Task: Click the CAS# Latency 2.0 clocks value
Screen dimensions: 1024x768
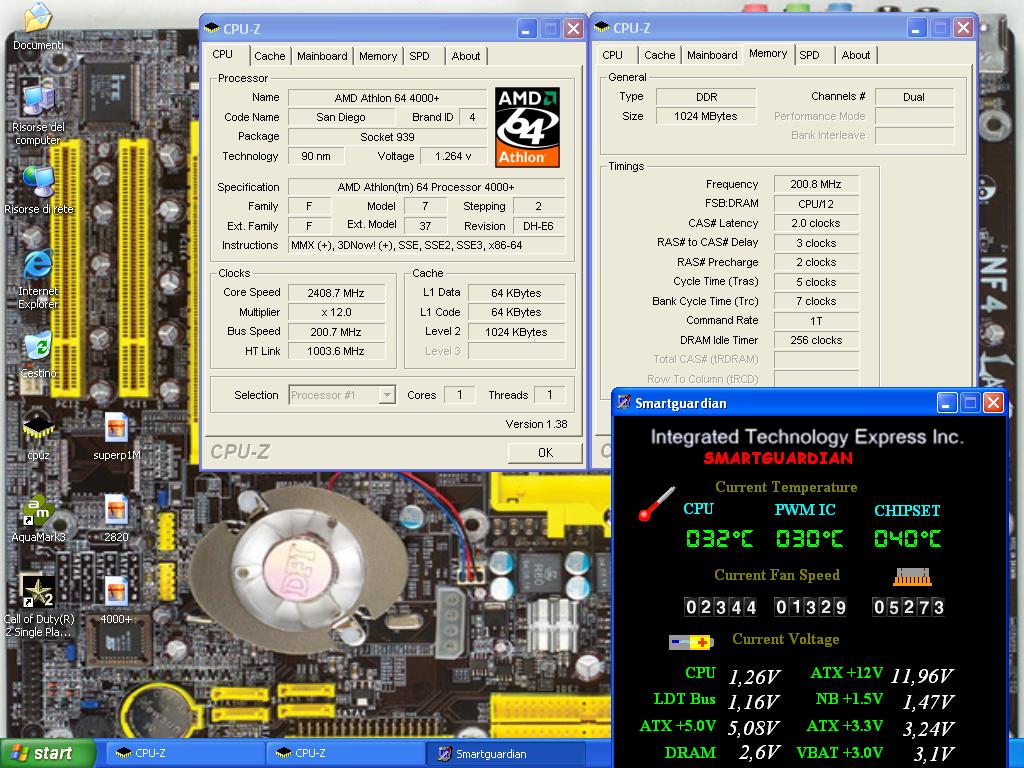Action: coord(816,223)
